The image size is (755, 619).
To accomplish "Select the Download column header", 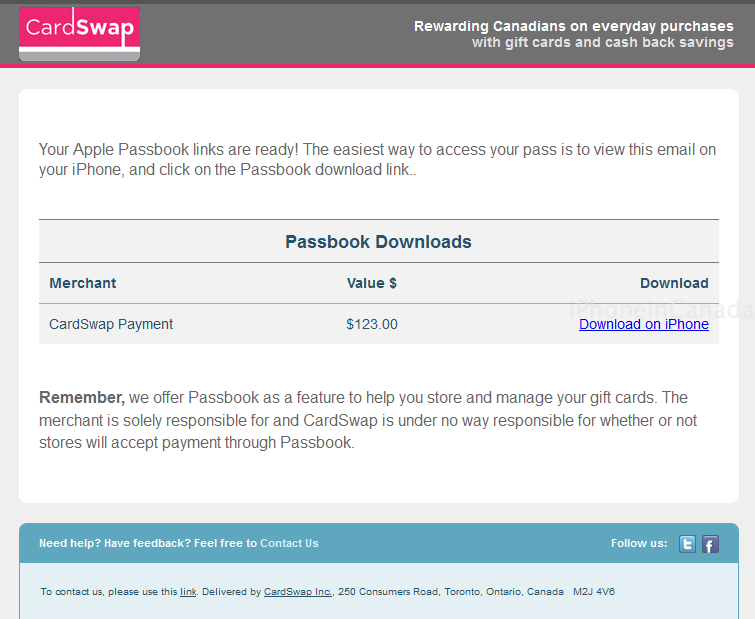I will pos(674,283).
